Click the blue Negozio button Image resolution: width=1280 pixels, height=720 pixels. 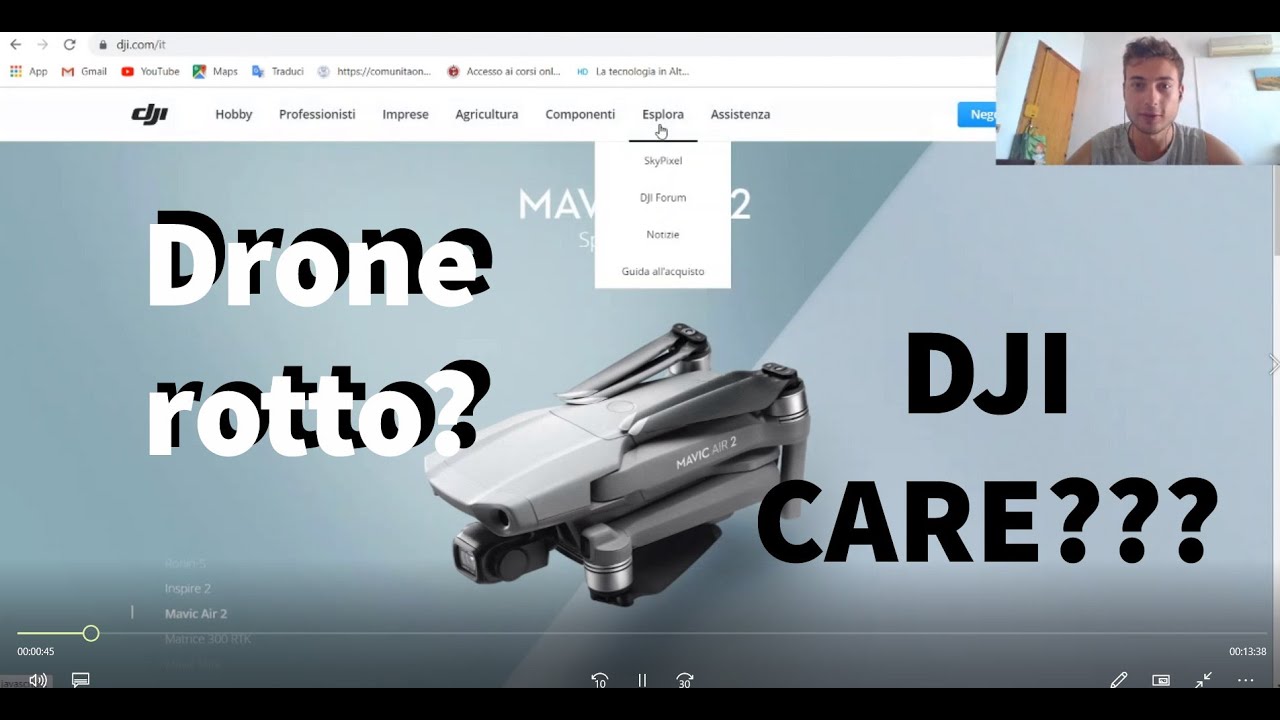[x=977, y=114]
